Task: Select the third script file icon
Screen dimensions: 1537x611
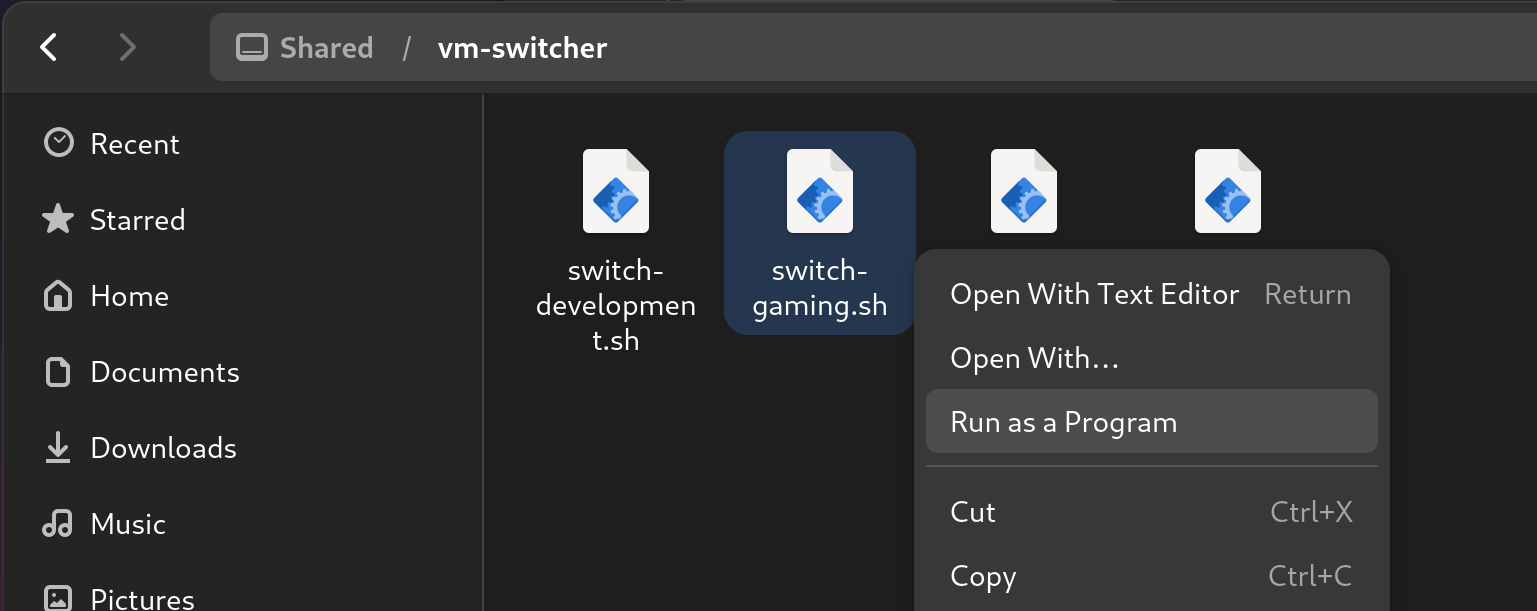Action: [1023, 192]
